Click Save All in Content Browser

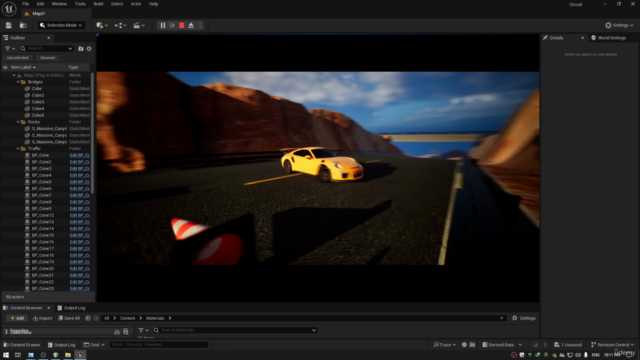pyautogui.click(x=69, y=318)
